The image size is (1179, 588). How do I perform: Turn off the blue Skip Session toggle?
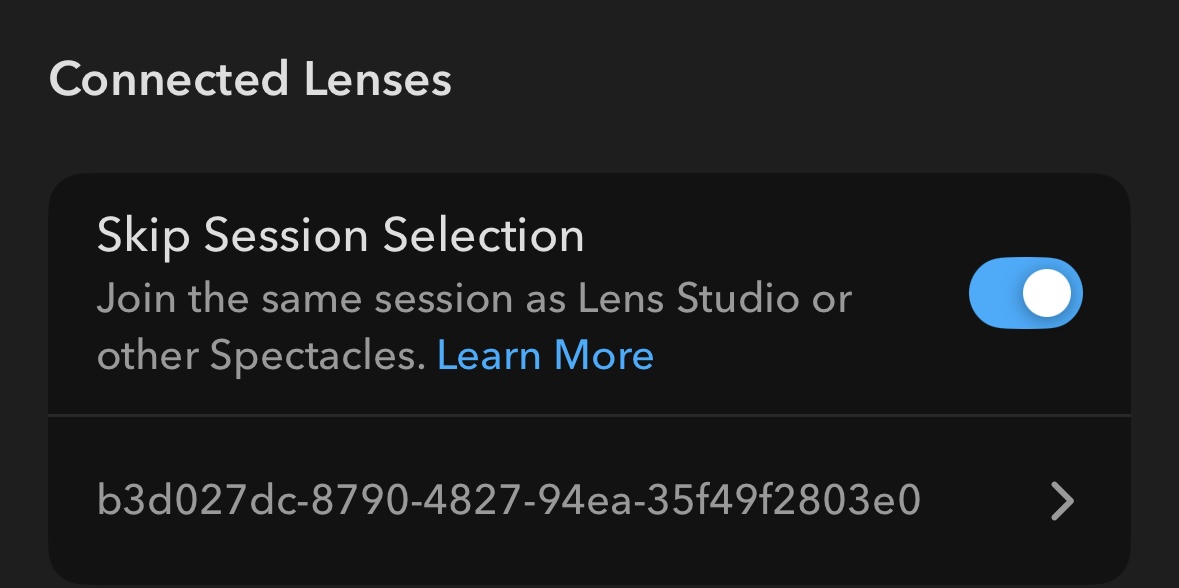1025,294
